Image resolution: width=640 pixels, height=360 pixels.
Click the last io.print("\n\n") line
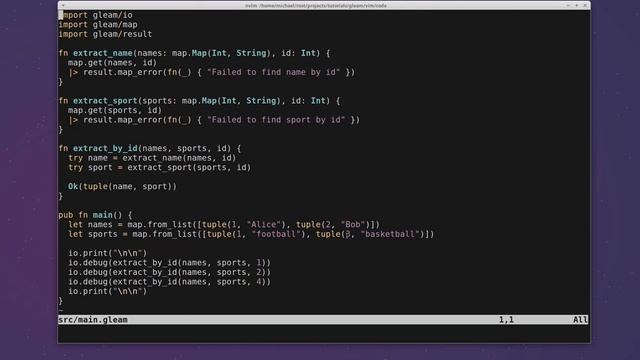tap(108, 291)
